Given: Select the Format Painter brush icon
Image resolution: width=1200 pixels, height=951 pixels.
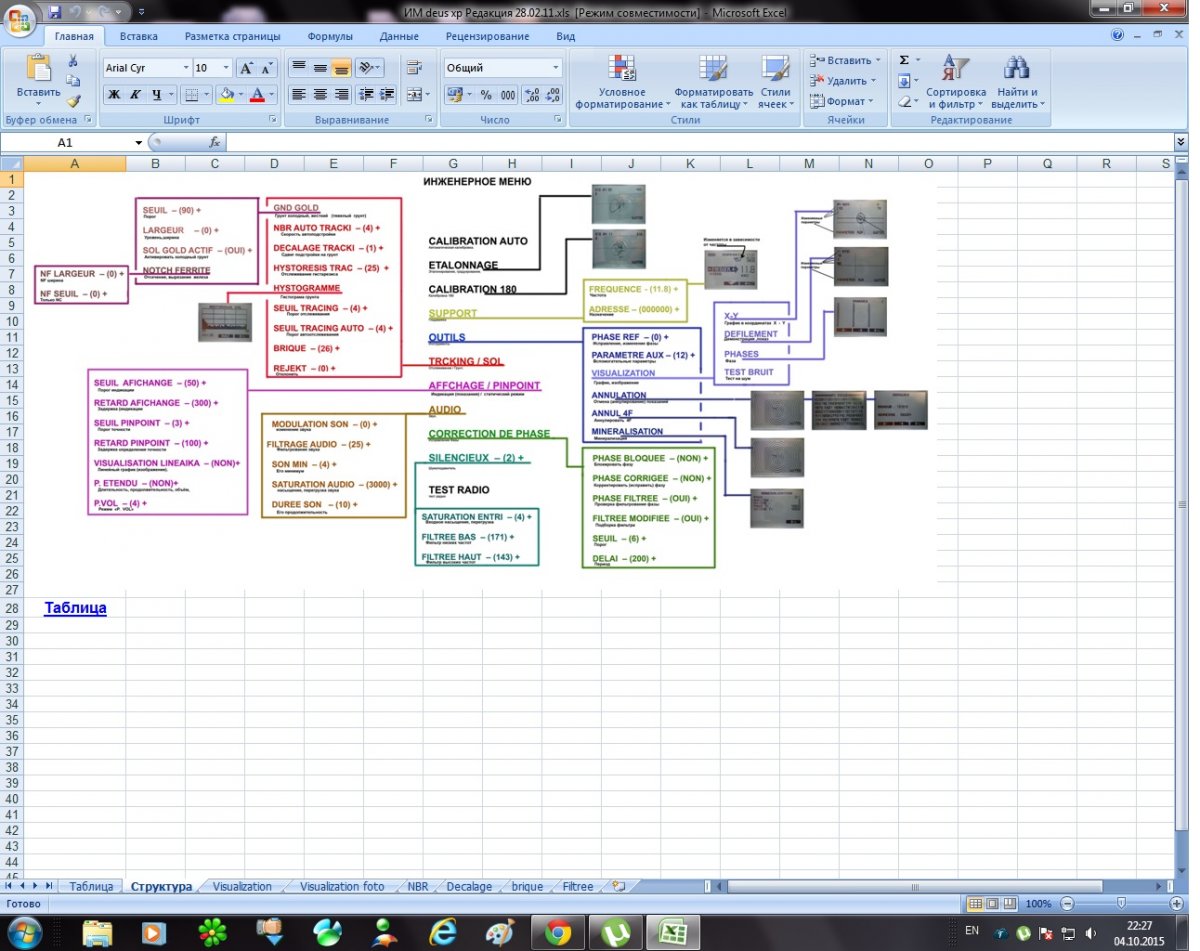Looking at the screenshot, I should pyautogui.click(x=73, y=101).
